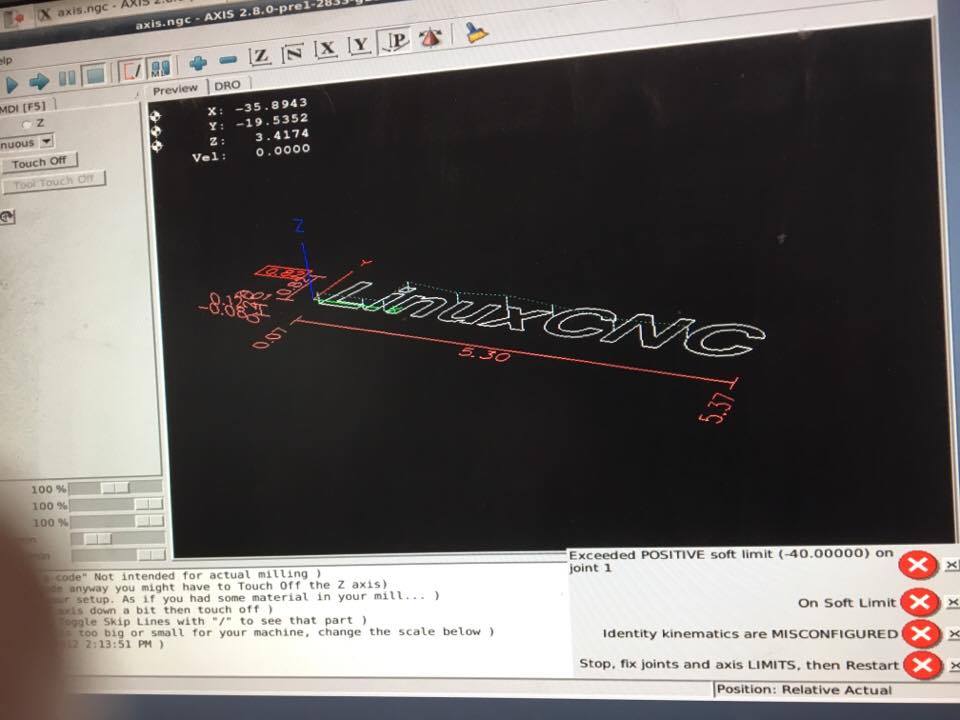Click Position: Relative Actual status text
The image size is (960, 720).
tap(804, 689)
